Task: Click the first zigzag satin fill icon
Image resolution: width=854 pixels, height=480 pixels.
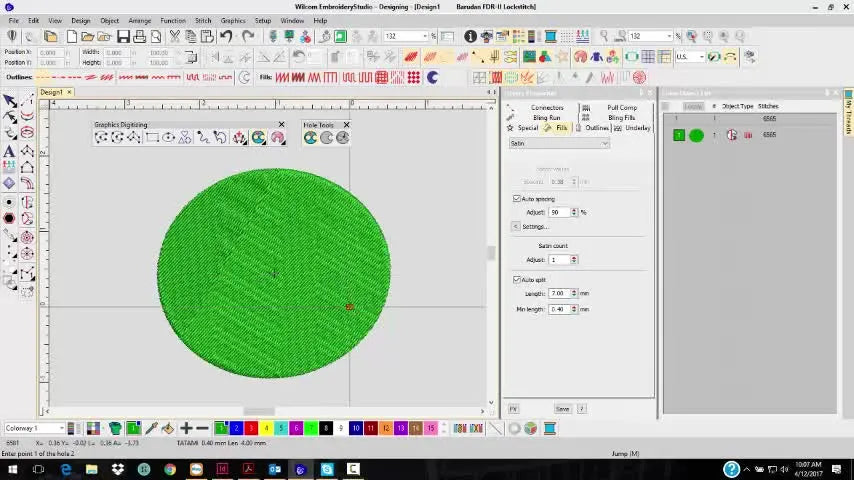Action: click(282, 77)
